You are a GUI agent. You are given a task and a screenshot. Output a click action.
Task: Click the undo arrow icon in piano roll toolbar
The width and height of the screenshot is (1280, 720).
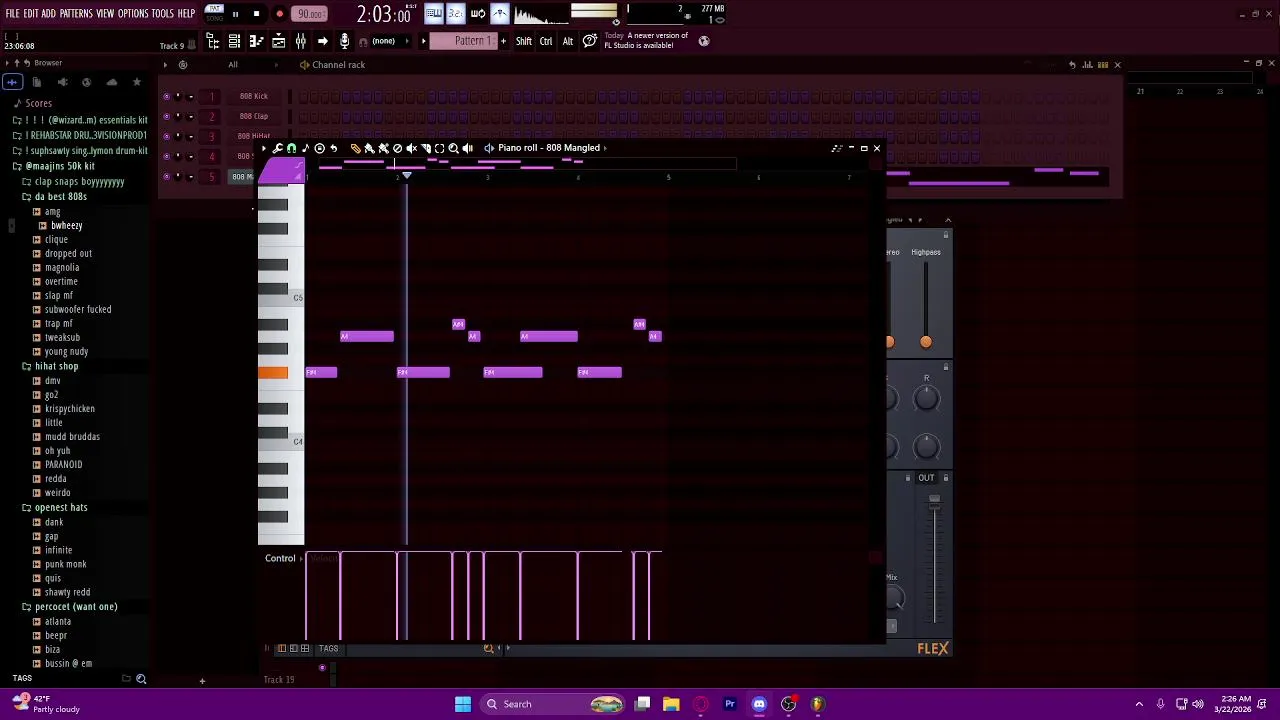tap(334, 148)
